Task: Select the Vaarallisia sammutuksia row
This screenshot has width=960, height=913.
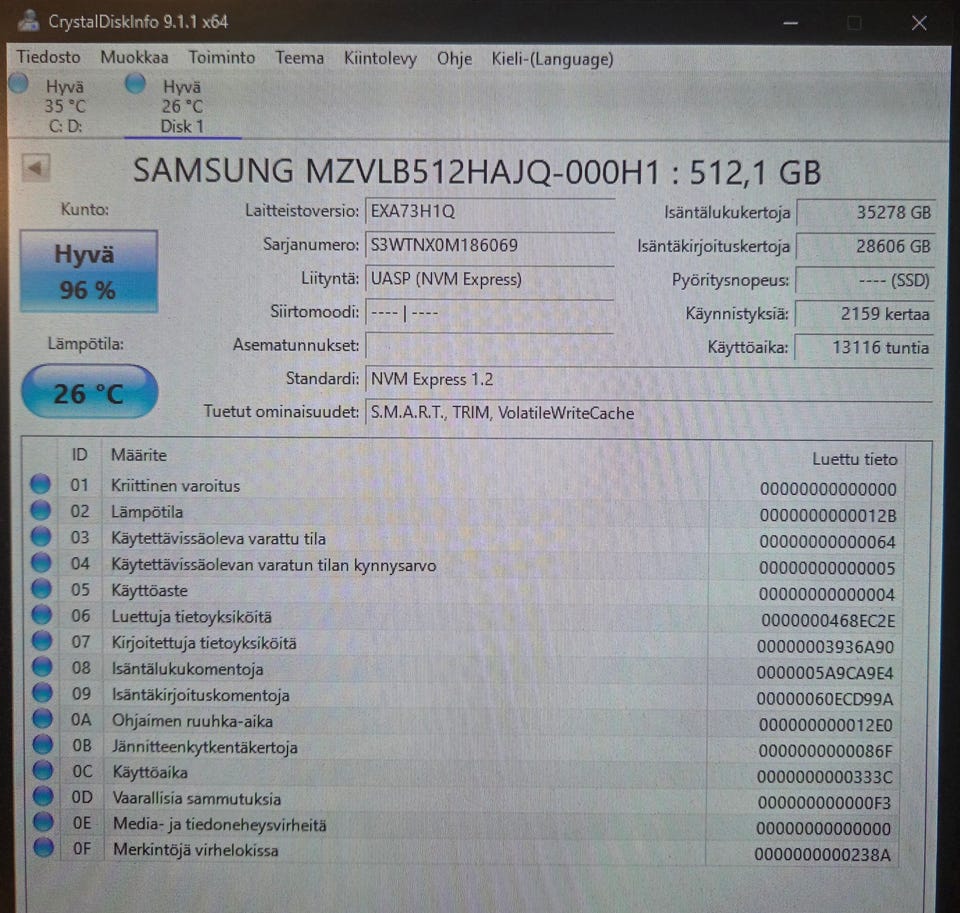Action: click(463, 800)
